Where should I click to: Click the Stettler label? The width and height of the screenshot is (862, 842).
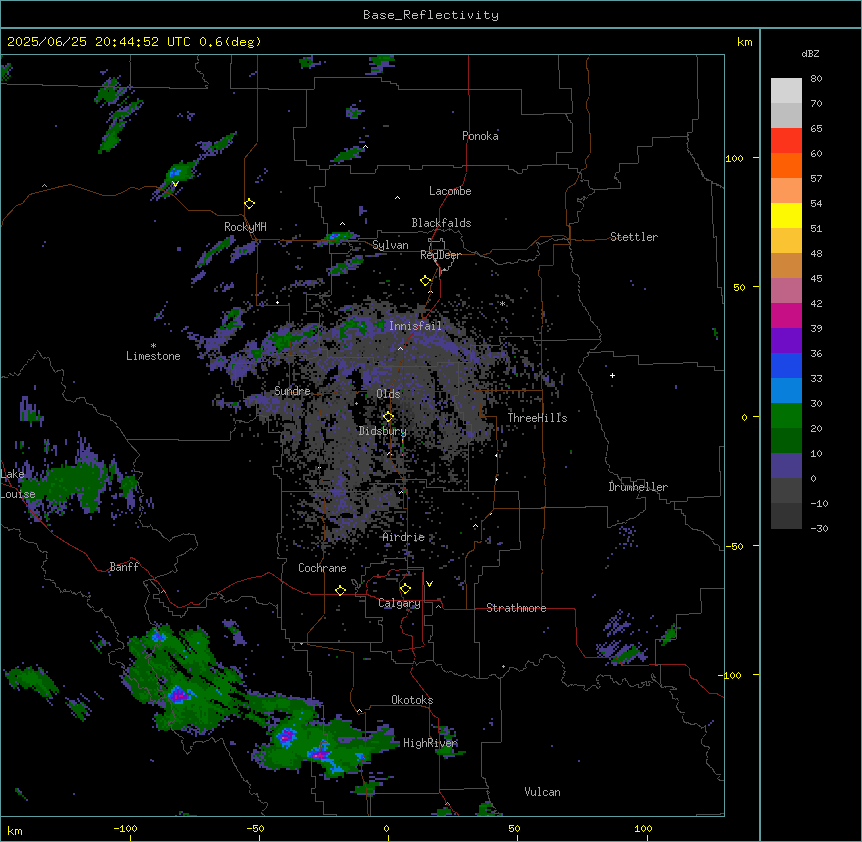coord(634,237)
